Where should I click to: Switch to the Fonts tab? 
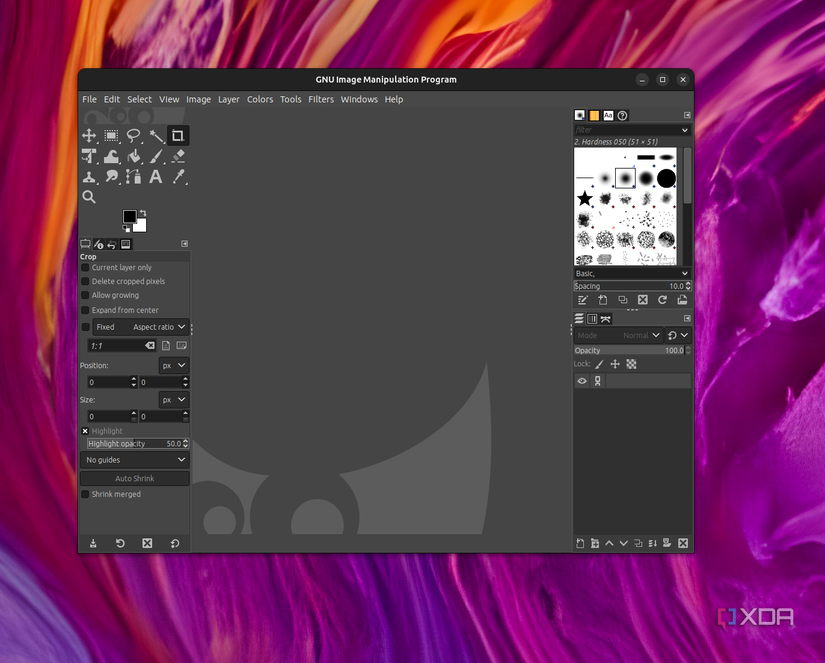click(x=608, y=115)
